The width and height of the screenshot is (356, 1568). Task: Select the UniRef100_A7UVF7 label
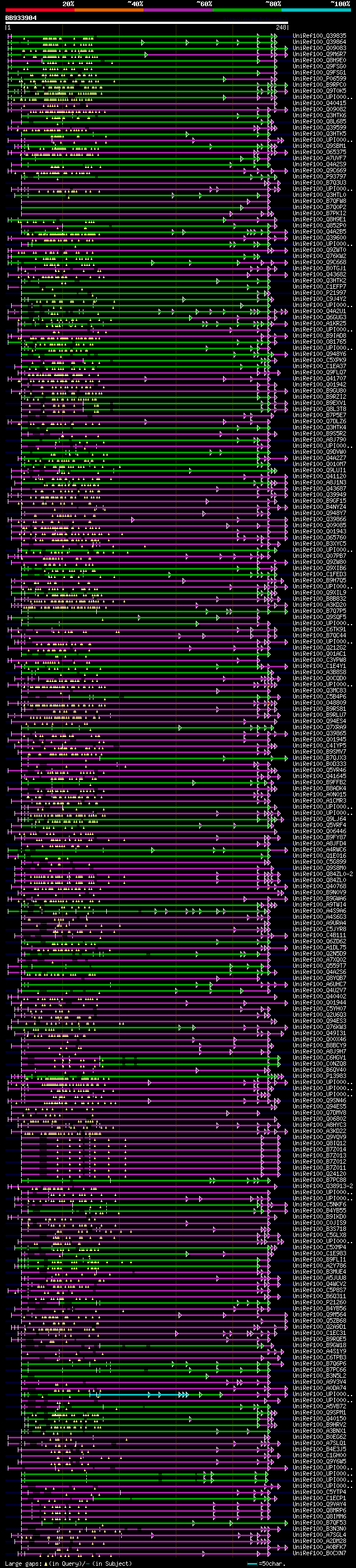(319, 159)
